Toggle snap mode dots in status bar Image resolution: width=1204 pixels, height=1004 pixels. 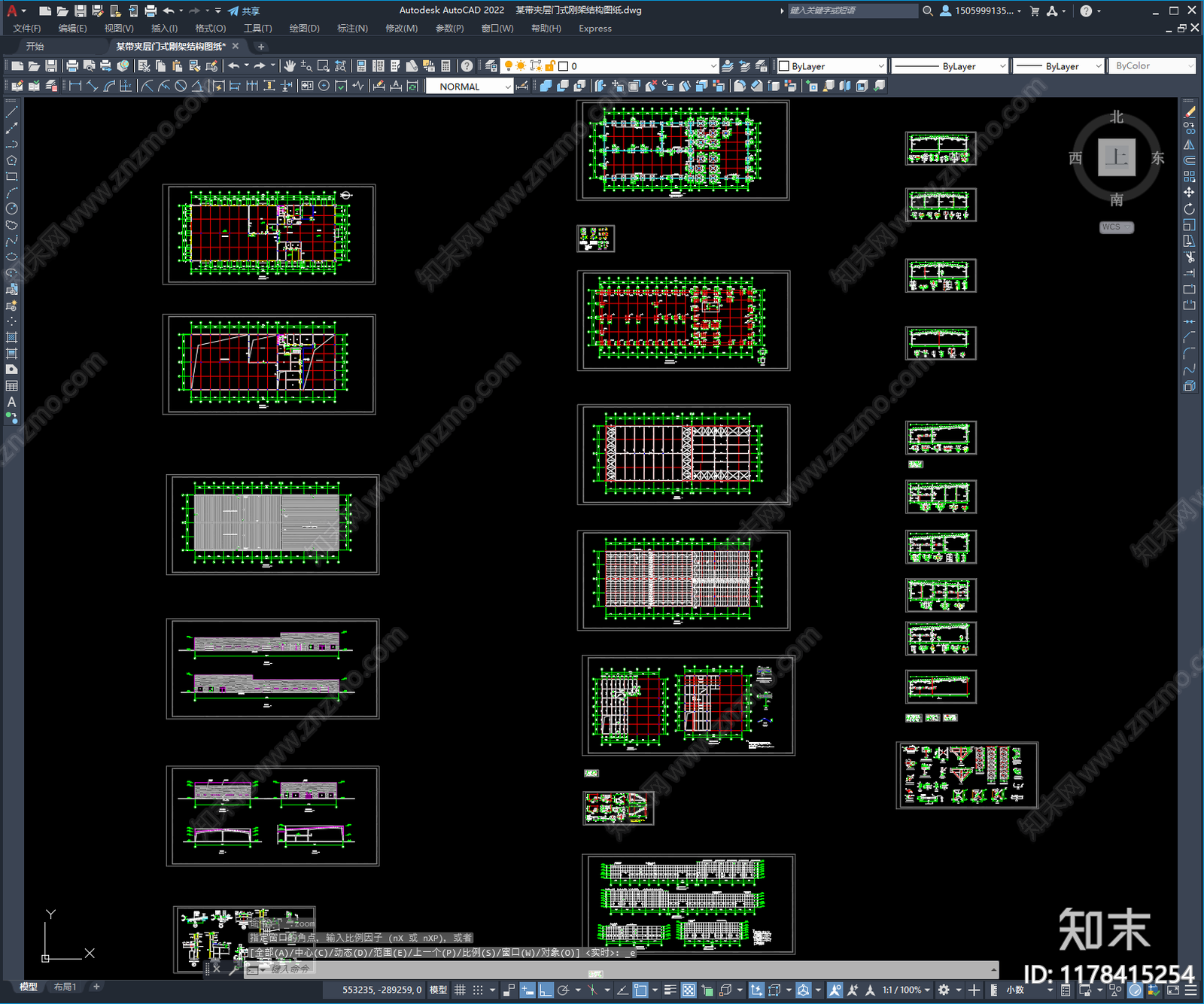478,990
